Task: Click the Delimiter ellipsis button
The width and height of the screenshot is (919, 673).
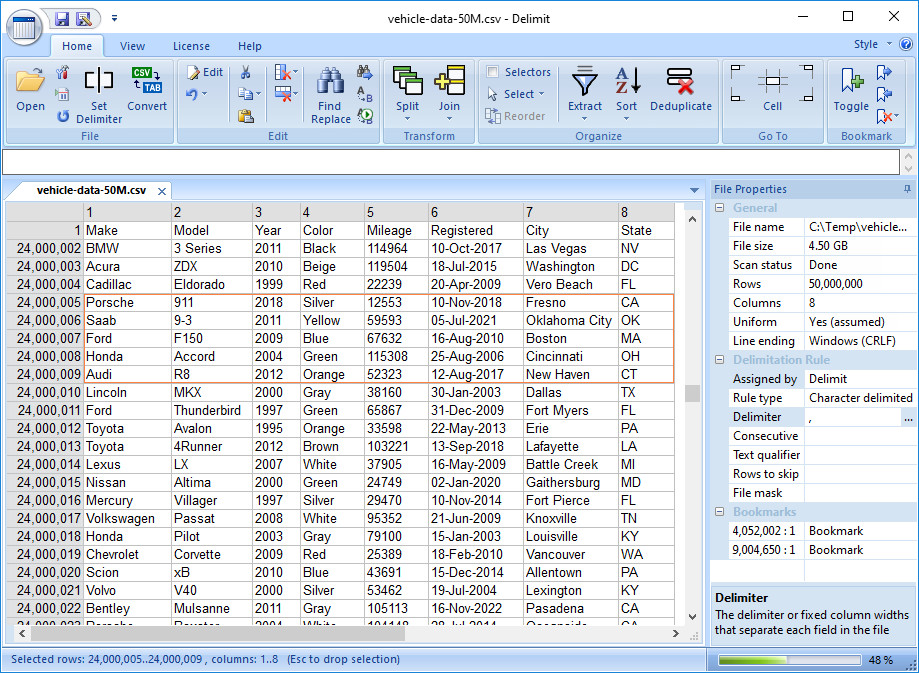Action: pyautogui.click(x=907, y=417)
